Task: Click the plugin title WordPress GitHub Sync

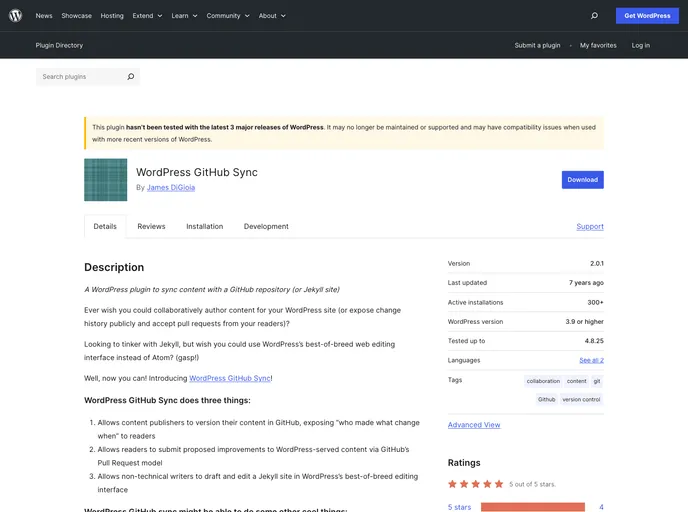Action: (197, 172)
